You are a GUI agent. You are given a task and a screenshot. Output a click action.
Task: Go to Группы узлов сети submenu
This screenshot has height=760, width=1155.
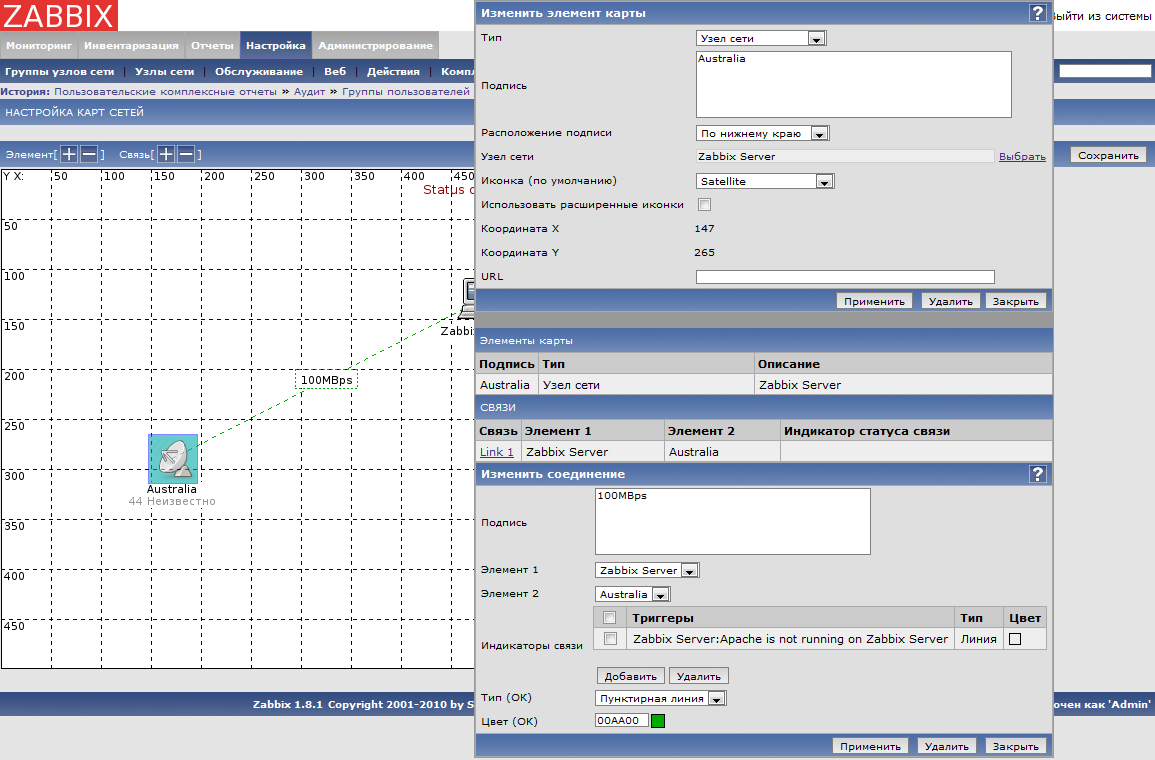(60, 71)
